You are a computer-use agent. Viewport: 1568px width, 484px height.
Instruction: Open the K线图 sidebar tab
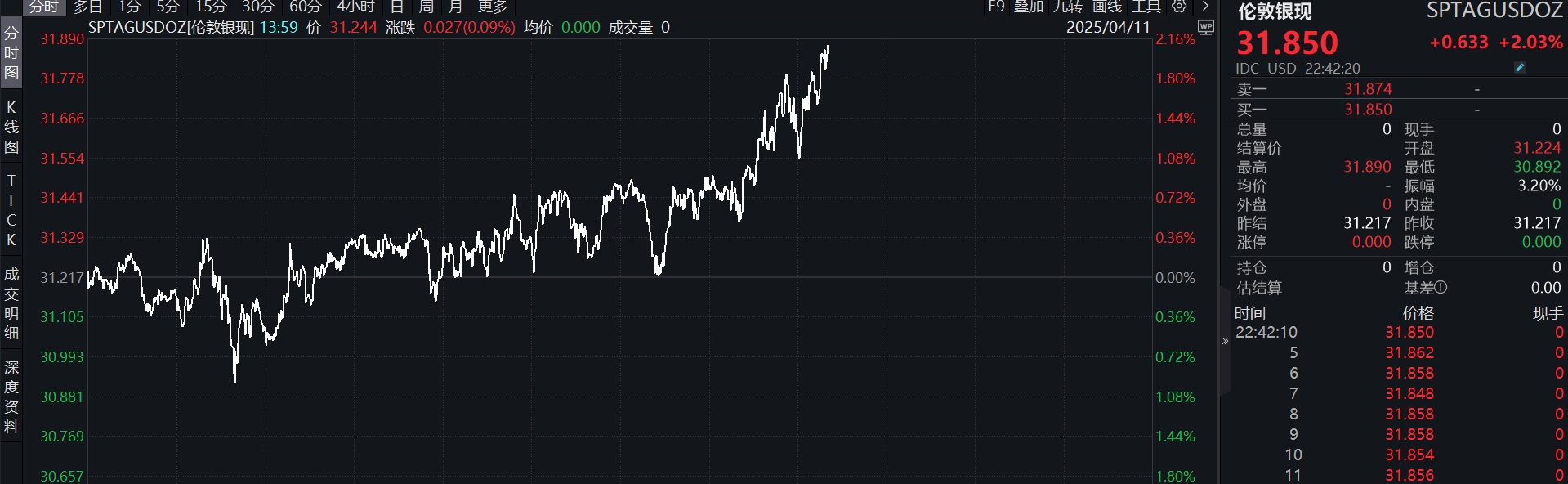coord(11,128)
